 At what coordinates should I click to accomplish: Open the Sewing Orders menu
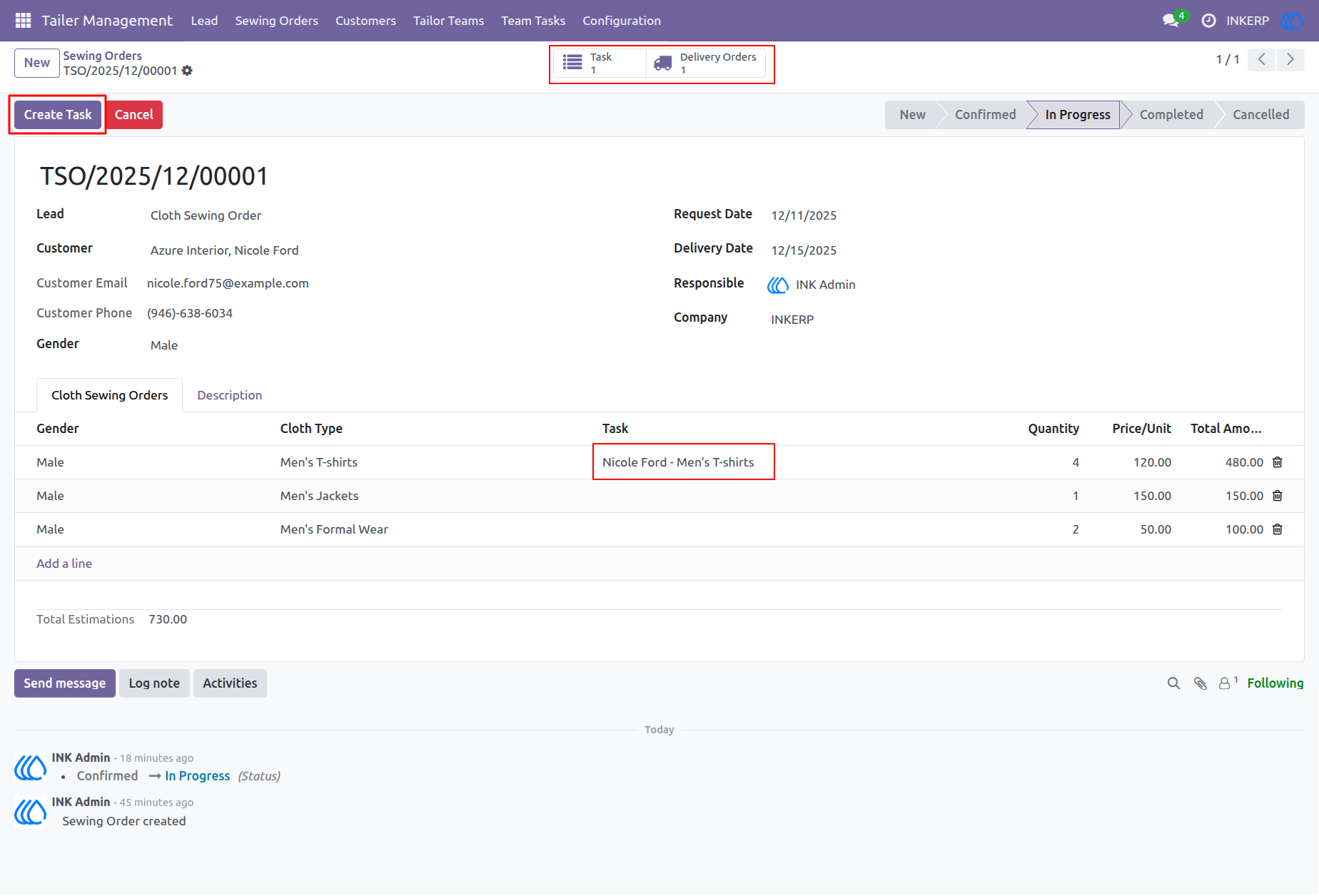click(x=277, y=21)
